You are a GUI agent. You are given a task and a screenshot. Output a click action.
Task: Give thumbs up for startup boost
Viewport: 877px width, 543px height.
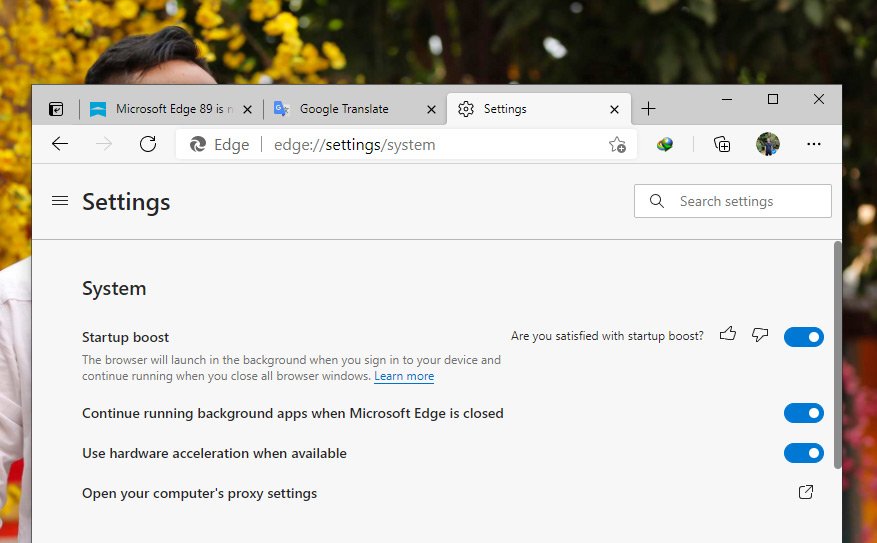pyautogui.click(x=728, y=334)
